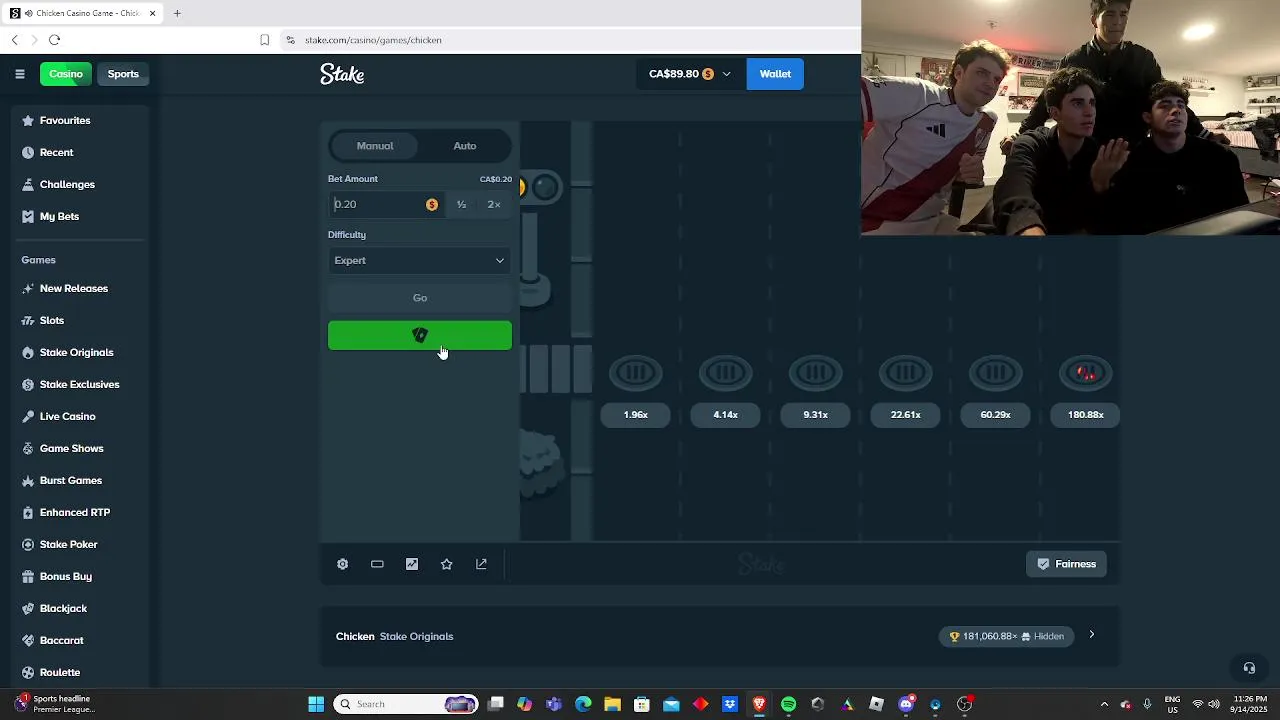Open Spotify from the taskbar
This screenshot has height=720, width=1280.
(789, 704)
